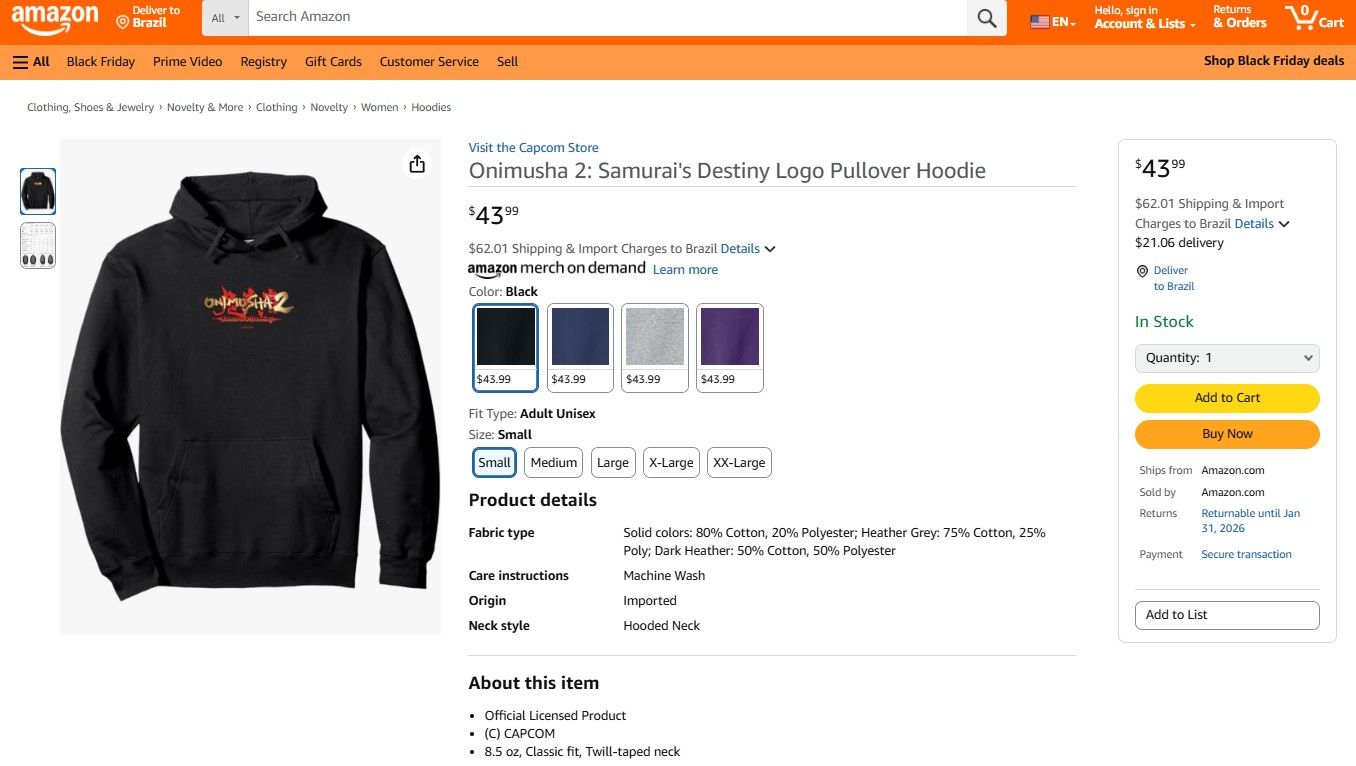Click the Deliver to Brazil location pin
This screenshot has height=766, width=1356.
pos(123,22)
